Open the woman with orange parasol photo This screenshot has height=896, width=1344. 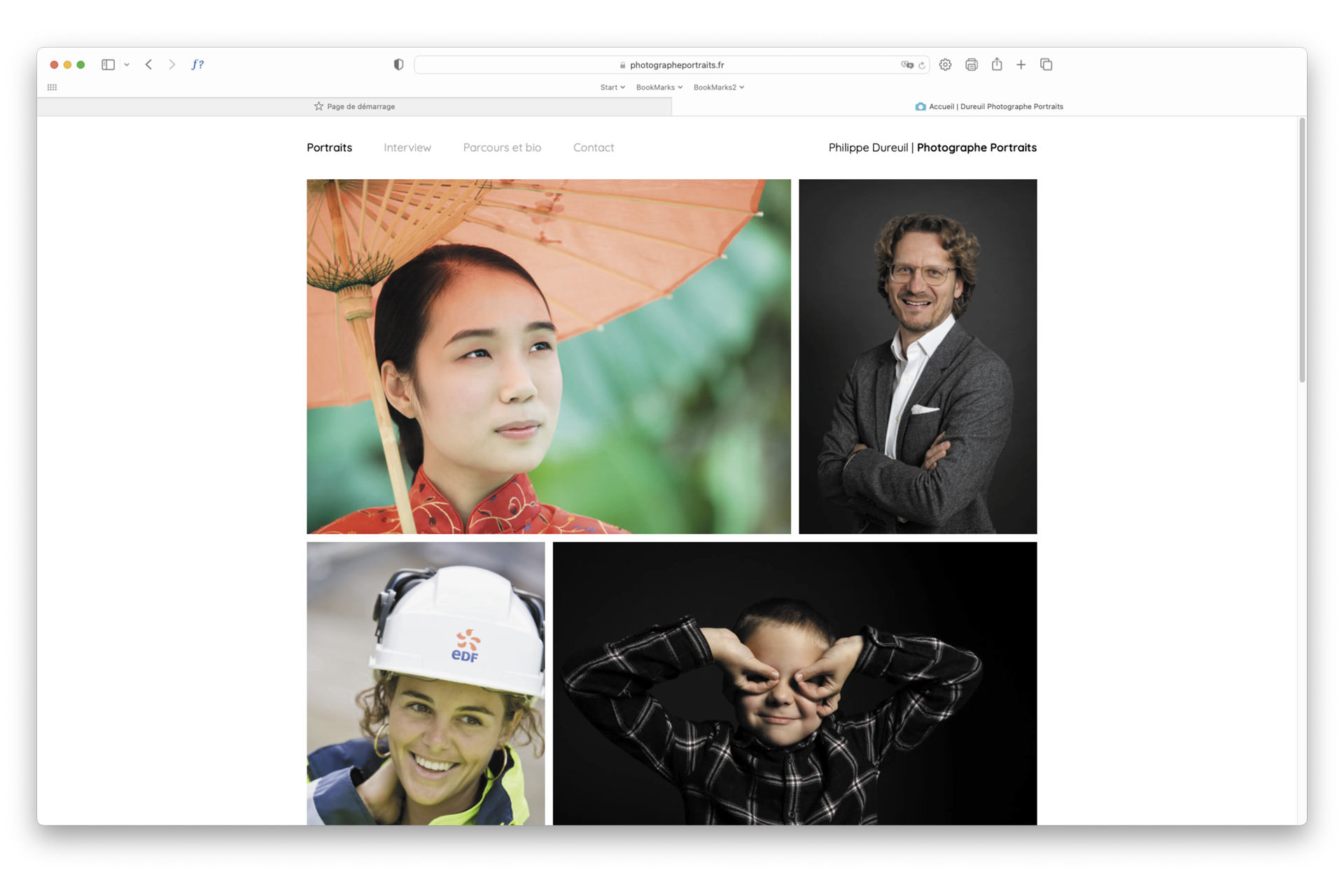coord(549,356)
